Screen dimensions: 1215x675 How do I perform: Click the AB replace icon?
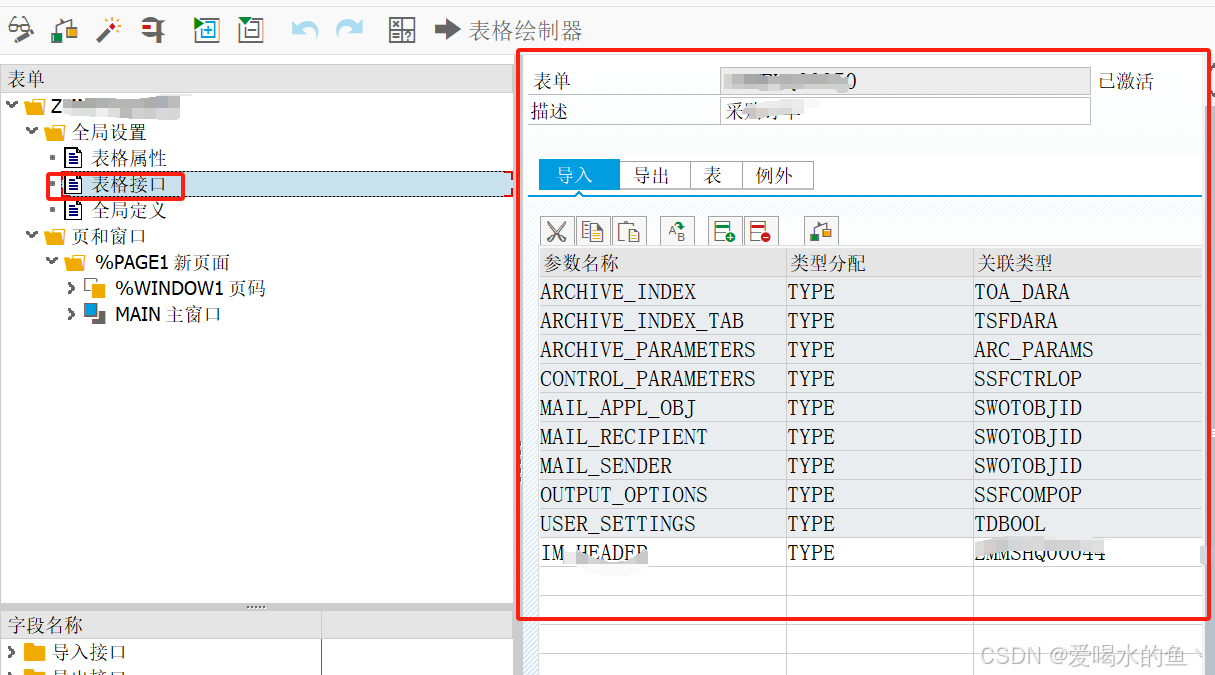click(677, 232)
